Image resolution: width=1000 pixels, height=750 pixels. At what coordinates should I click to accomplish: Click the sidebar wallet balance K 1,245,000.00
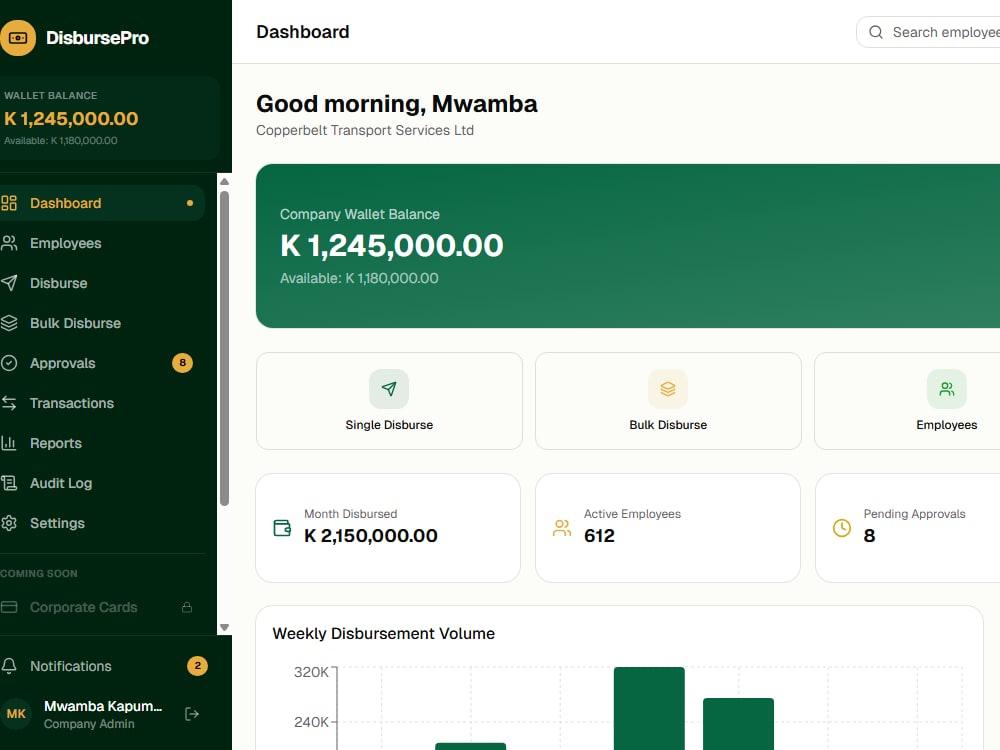(x=71, y=119)
